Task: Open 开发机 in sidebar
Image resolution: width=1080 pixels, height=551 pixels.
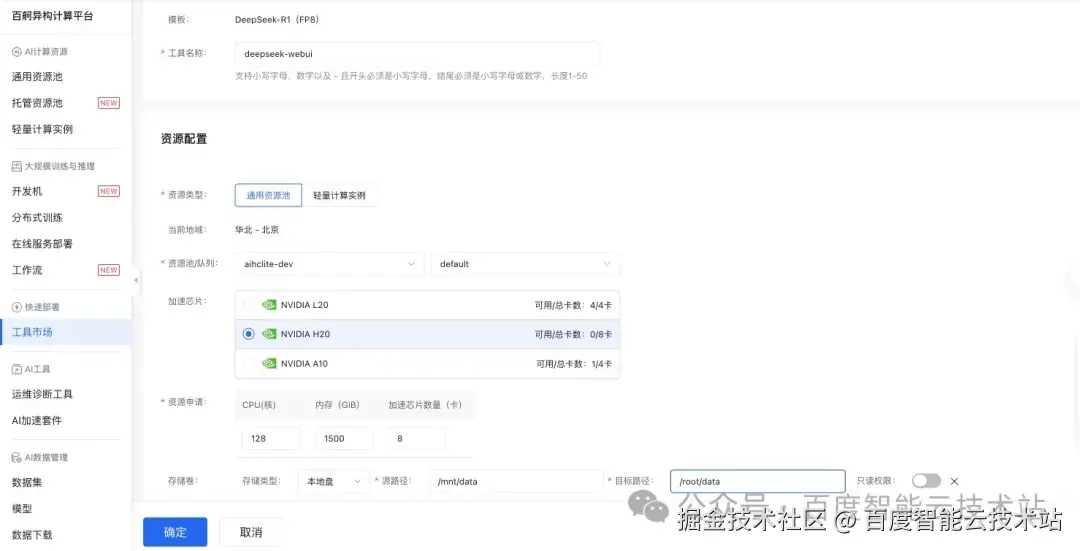Action: pyautogui.click(x=27, y=191)
